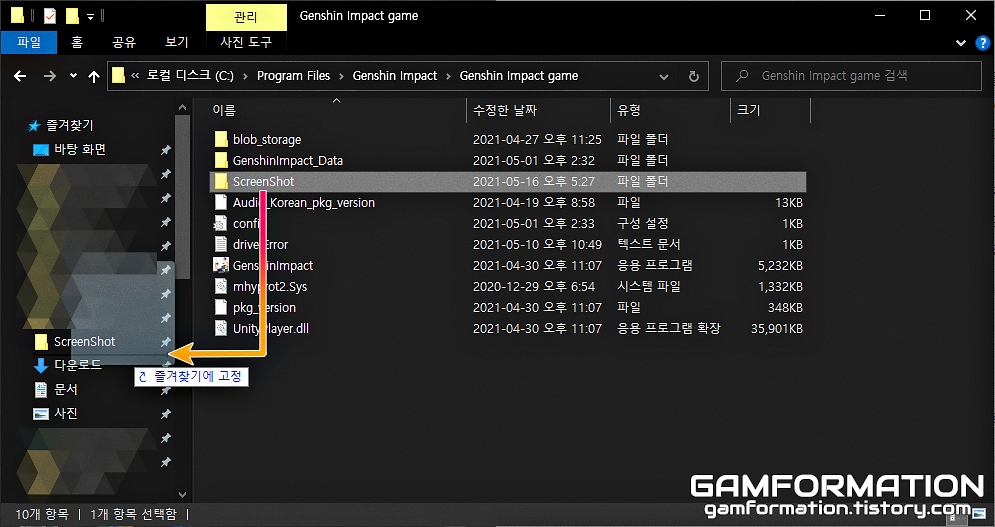Select the config settings file icon
The image size is (995, 527).
point(220,223)
